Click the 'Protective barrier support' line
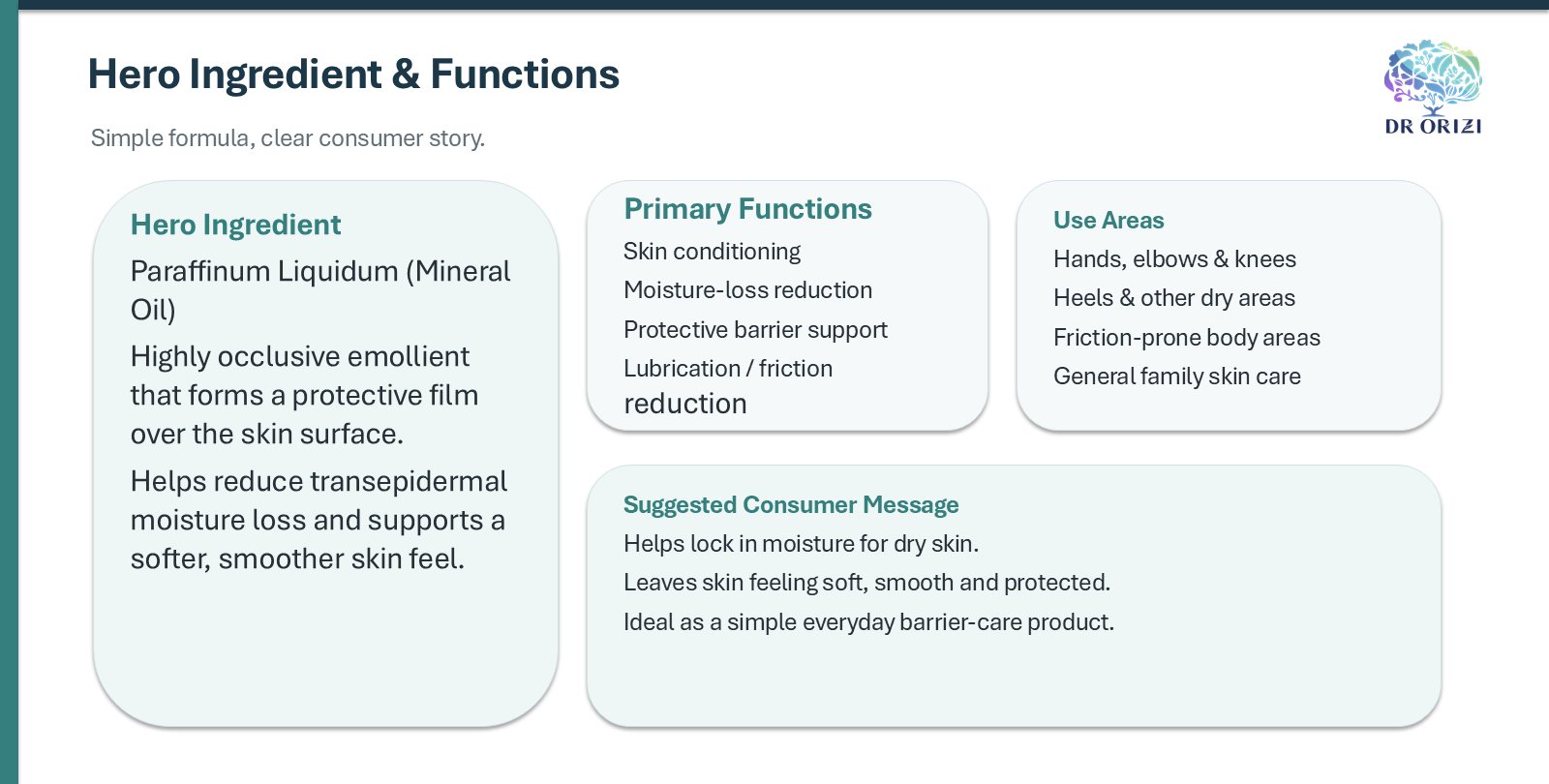Screen dimensions: 1549x784 [x=755, y=330]
